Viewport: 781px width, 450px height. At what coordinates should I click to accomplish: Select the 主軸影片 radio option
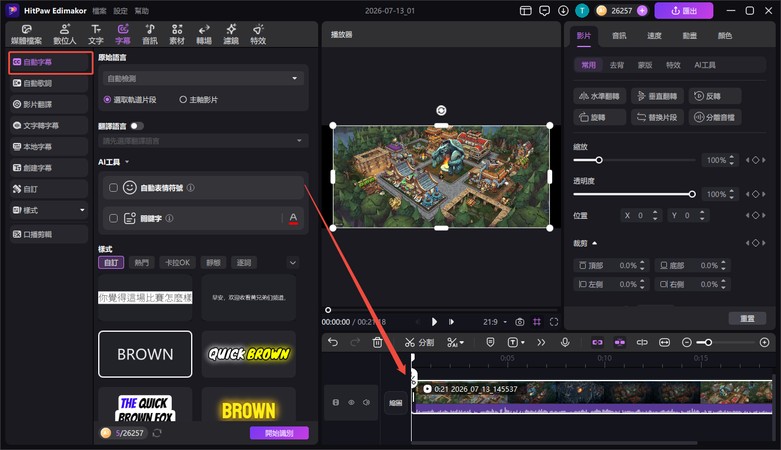click(x=198, y=100)
